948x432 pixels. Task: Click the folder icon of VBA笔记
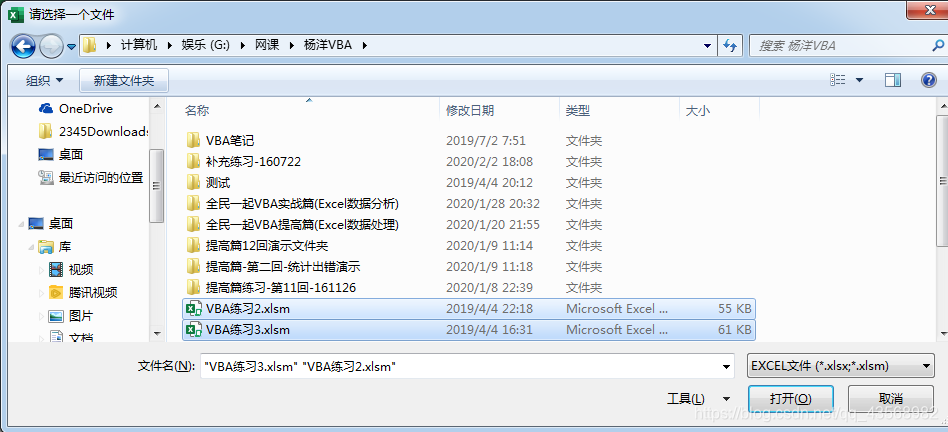pyautogui.click(x=193, y=141)
